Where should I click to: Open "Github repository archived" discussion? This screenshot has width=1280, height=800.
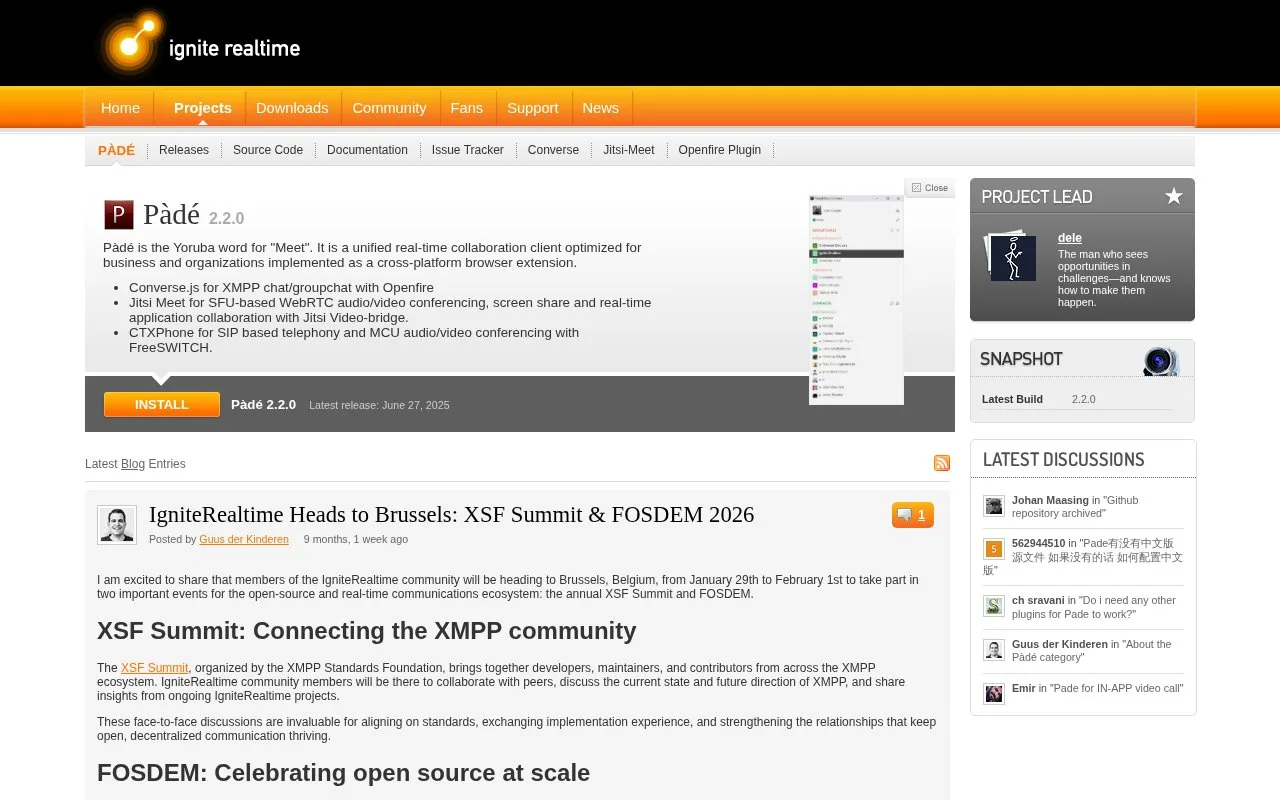pos(1075,507)
